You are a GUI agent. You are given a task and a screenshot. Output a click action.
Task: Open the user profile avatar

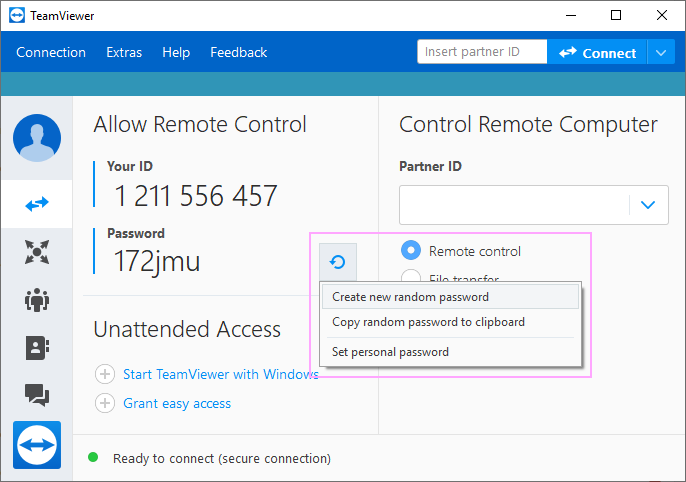click(37, 138)
